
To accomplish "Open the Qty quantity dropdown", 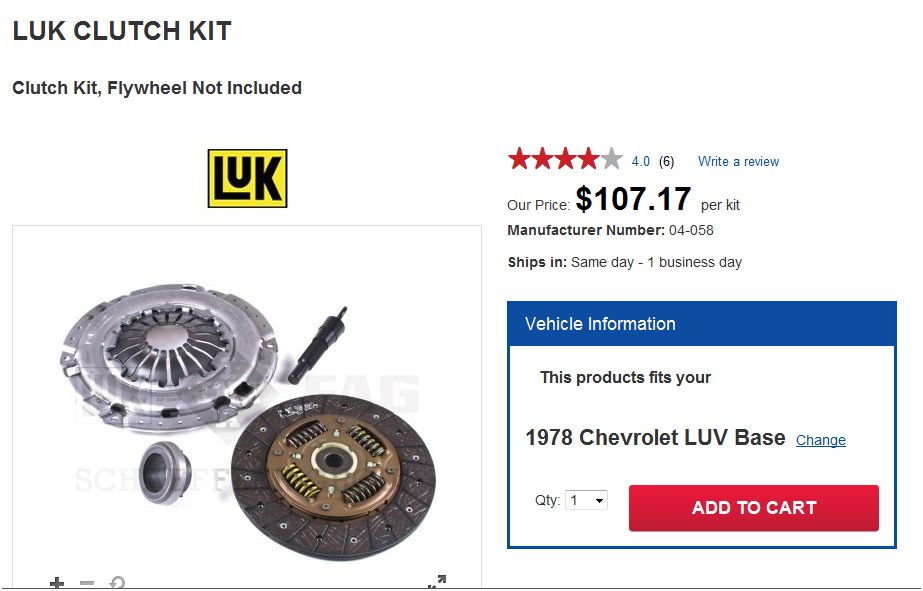I will (x=586, y=500).
